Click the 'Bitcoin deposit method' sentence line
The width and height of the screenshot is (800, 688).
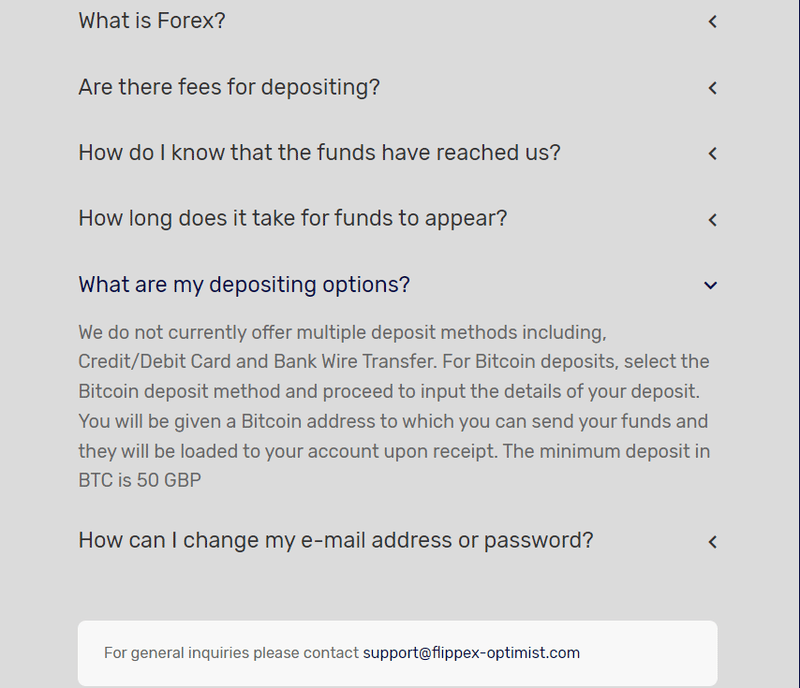tap(389, 391)
